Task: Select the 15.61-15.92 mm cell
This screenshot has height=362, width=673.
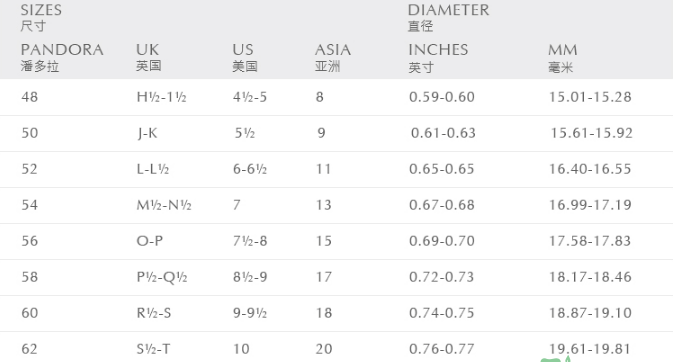Action: click(x=591, y=133)
